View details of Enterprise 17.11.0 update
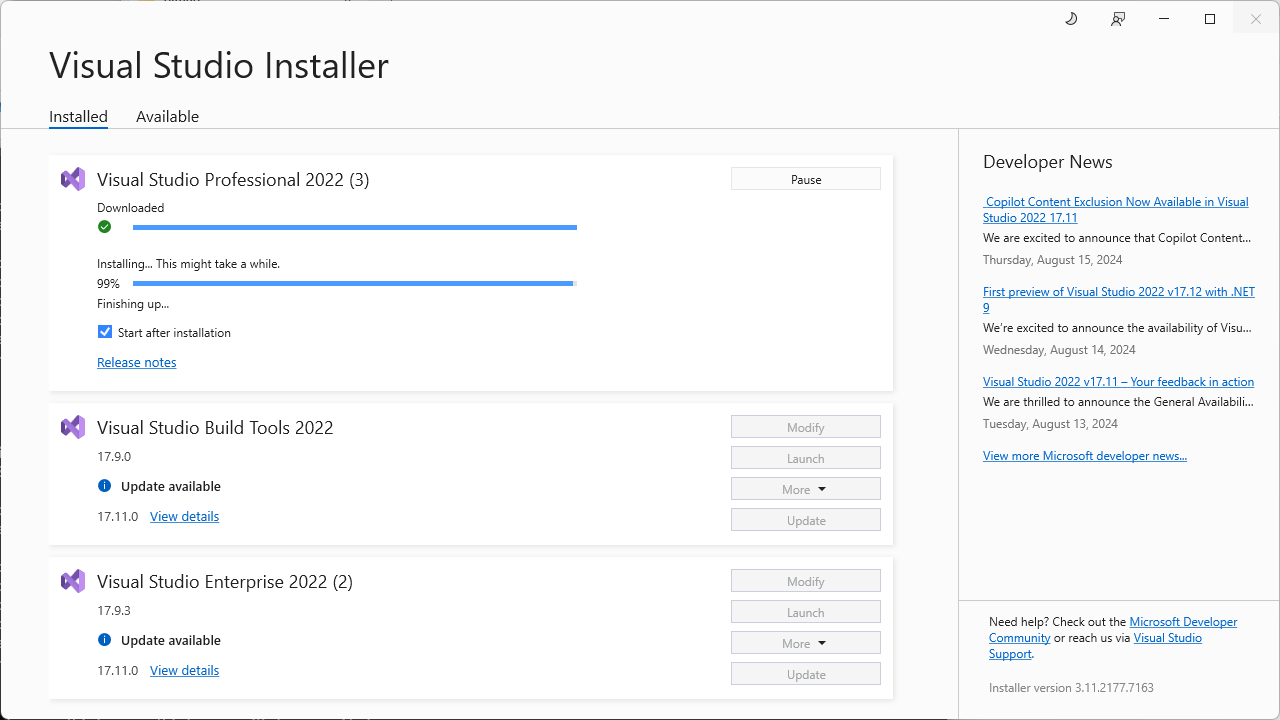Screen dimensions: 1280x720 click(184, 670)
